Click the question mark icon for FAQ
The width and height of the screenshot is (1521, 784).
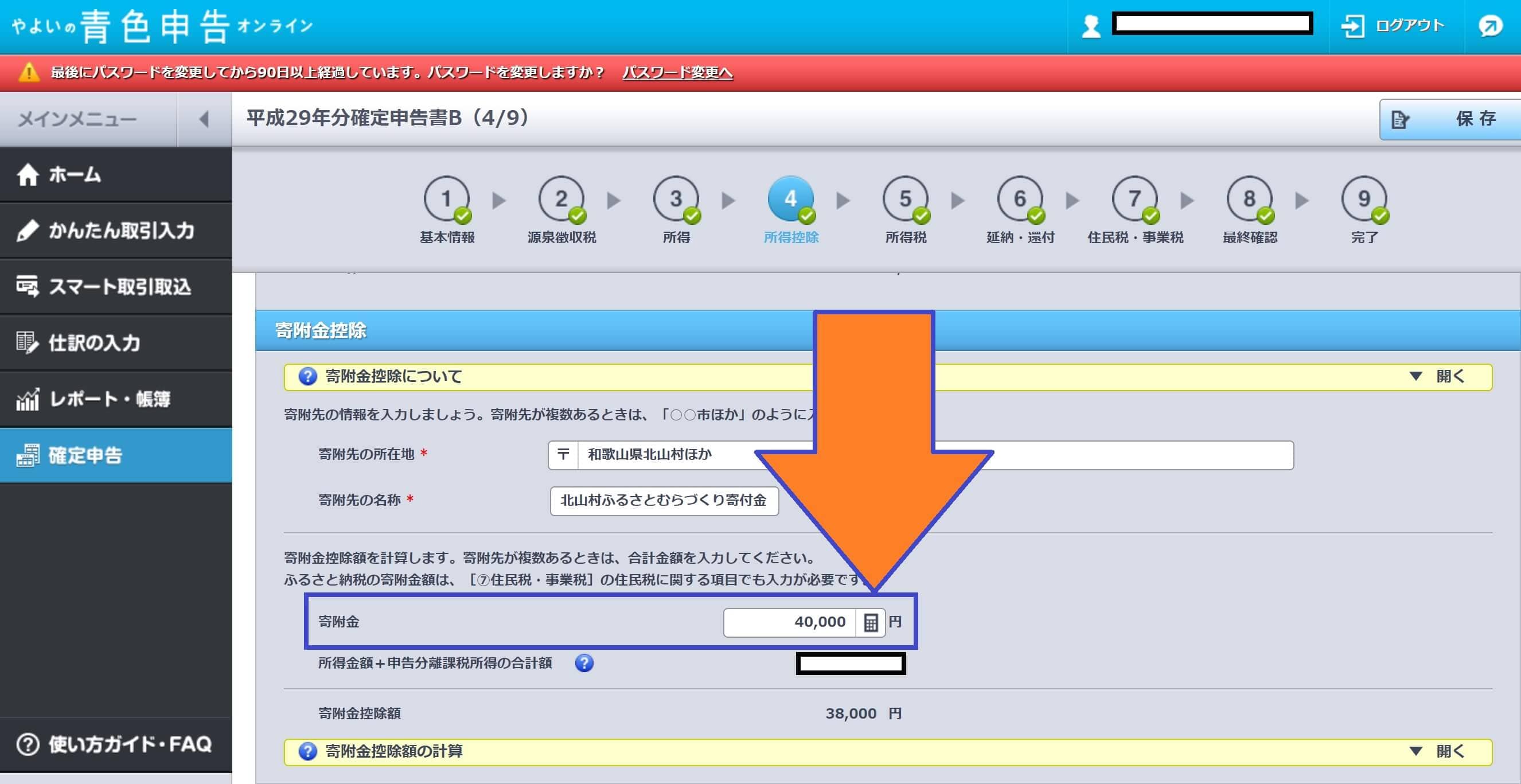(28, 744)
